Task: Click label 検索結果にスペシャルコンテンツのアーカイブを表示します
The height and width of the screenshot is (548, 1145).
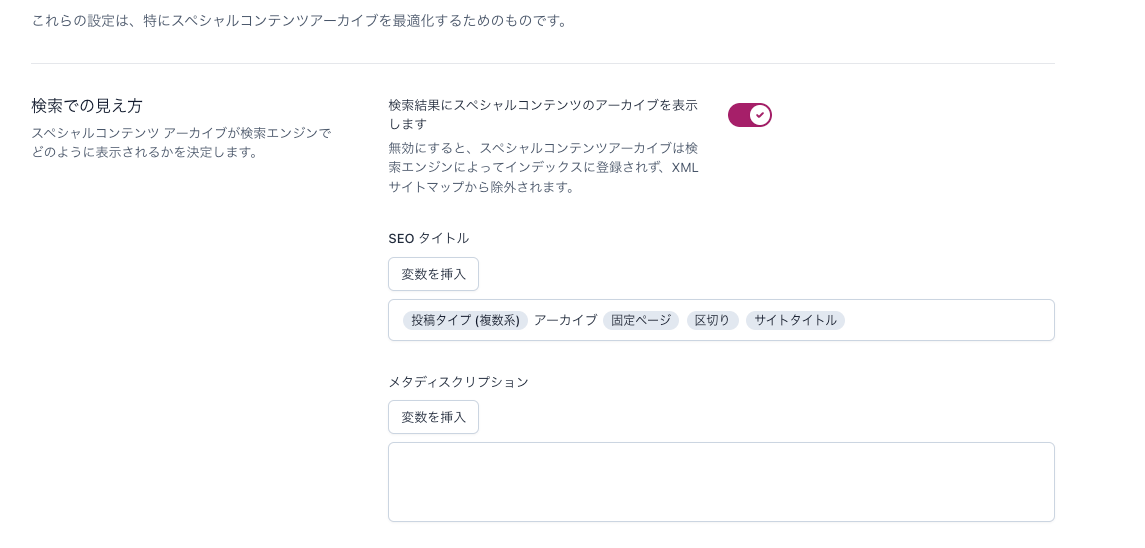Action: (543, 114)
